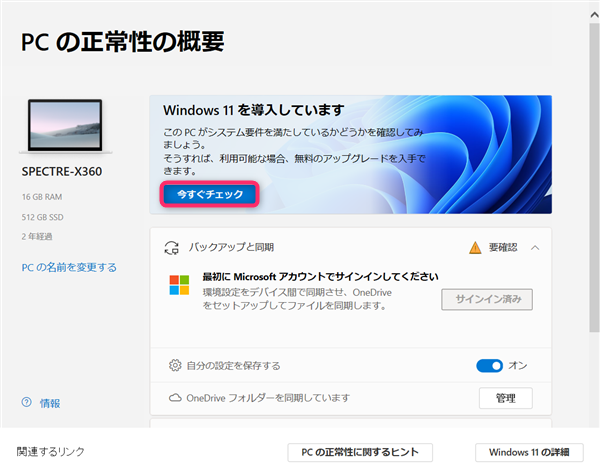Click the 2 年経過 text
Viewport: 600px width, 472px height.
(x=37, y=236)
